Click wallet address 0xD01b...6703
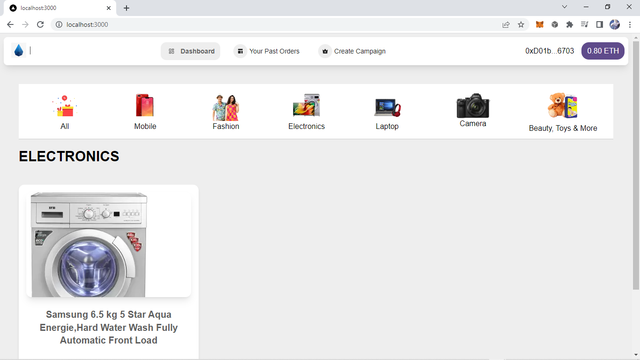 coord(549,51)
